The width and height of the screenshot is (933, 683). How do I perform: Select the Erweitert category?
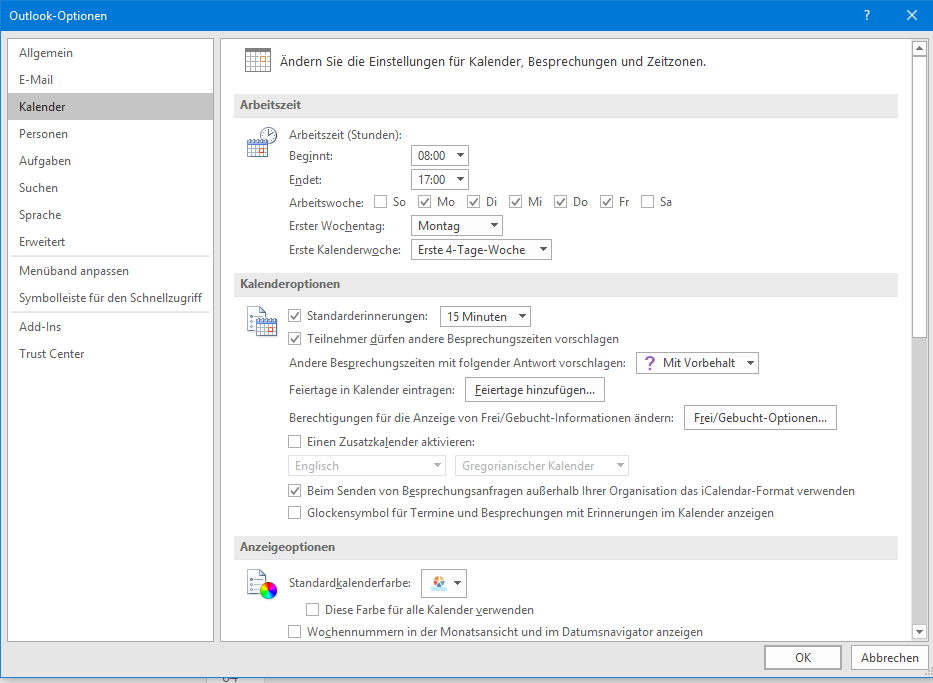point(111,242)
